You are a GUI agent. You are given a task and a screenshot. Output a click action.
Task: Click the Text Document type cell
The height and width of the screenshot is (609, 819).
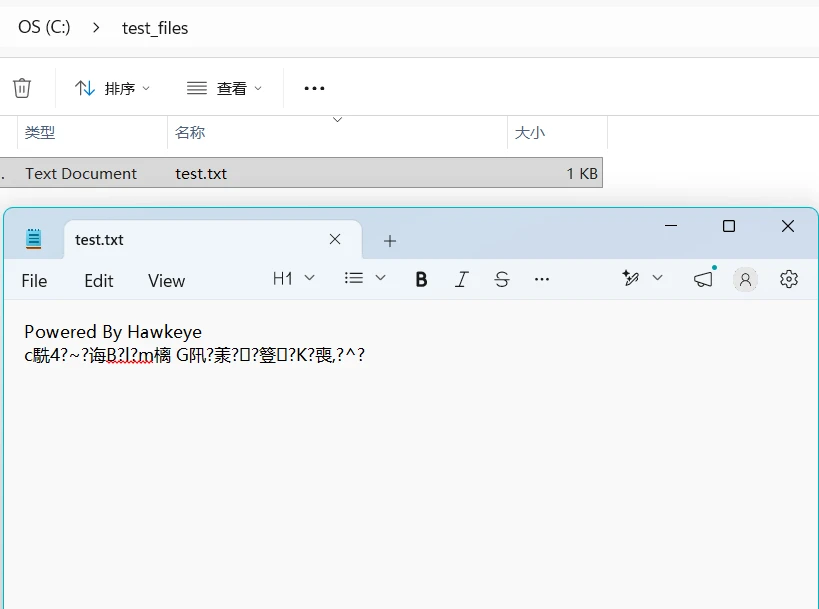tap(81, 173)
